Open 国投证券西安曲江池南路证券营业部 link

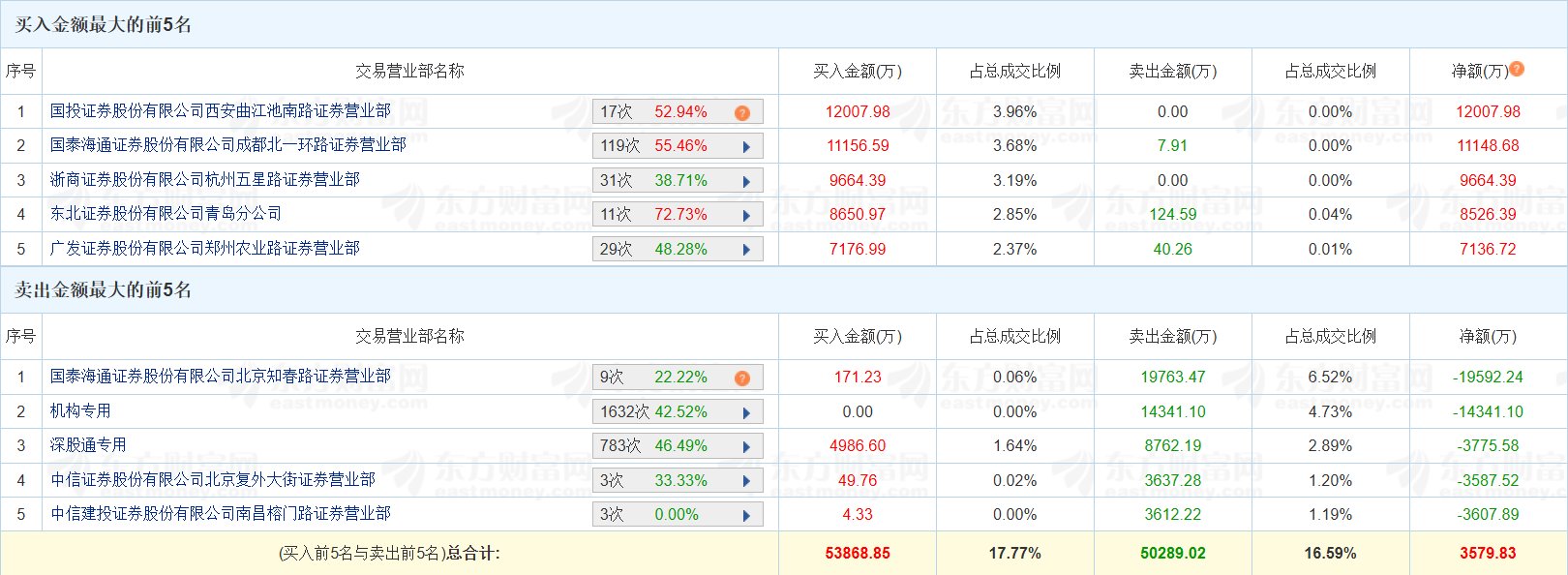221,111
